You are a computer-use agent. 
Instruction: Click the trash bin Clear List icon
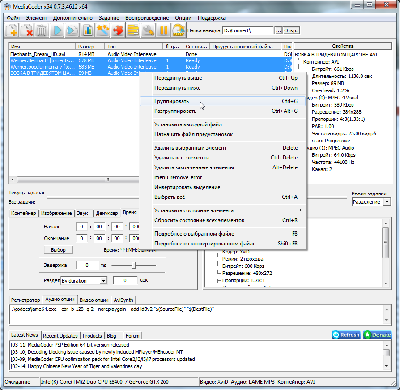tap(42, 30)
